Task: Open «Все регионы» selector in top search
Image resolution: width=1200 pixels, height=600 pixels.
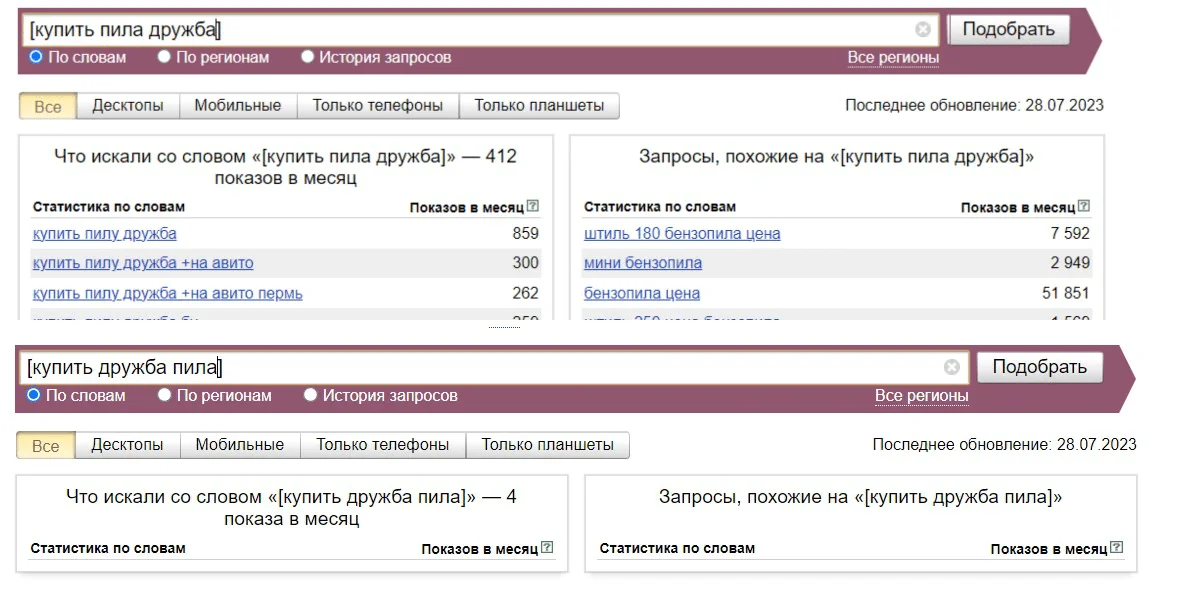Action: coord(893,58)
